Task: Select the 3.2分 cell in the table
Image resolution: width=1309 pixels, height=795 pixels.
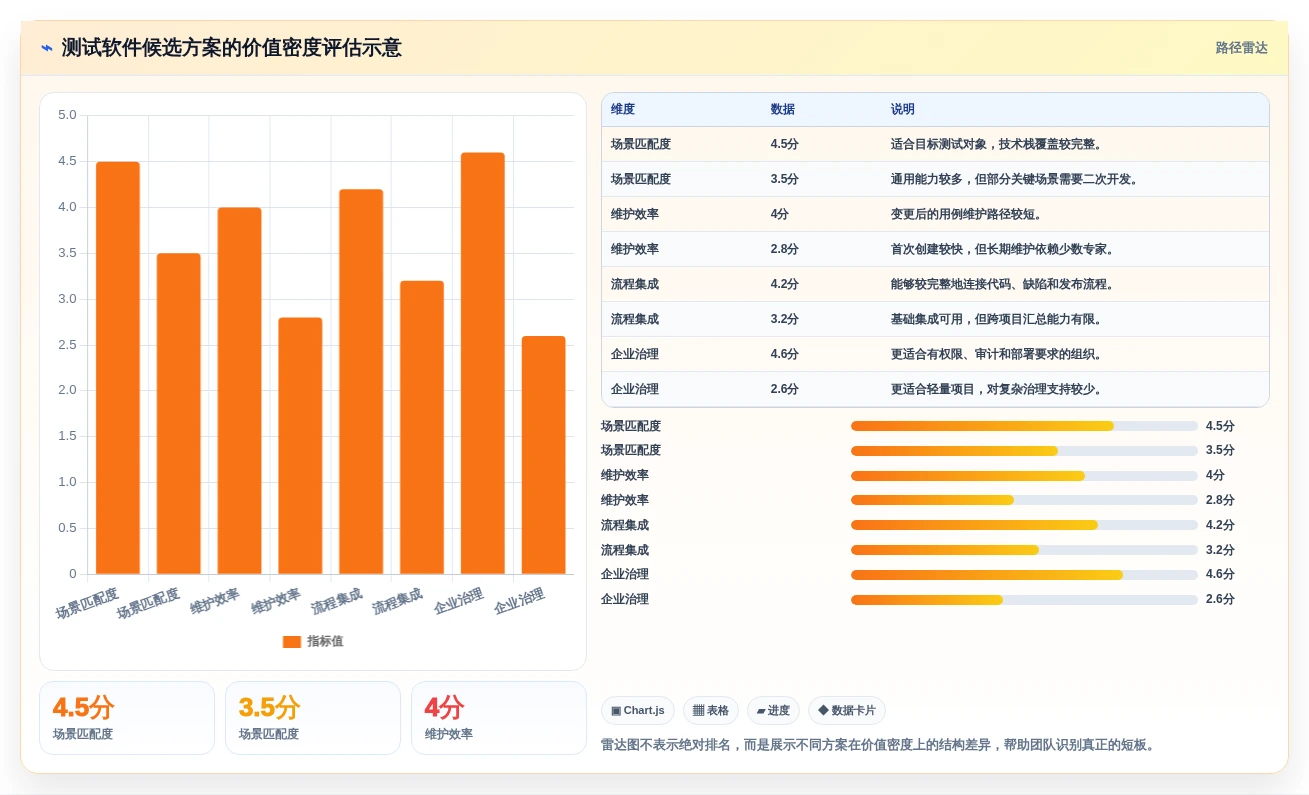Action: [785, 319]
